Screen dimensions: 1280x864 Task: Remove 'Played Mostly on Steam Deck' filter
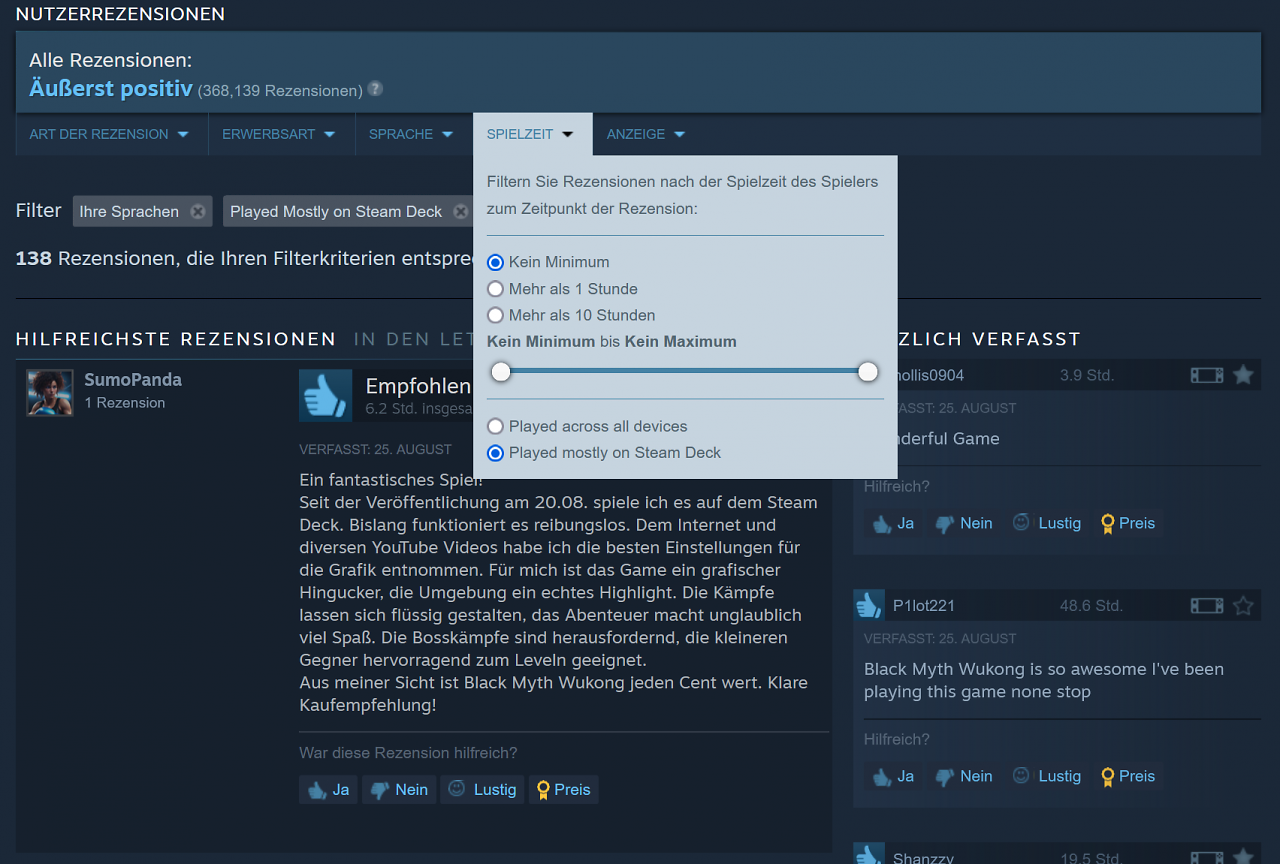460,211
